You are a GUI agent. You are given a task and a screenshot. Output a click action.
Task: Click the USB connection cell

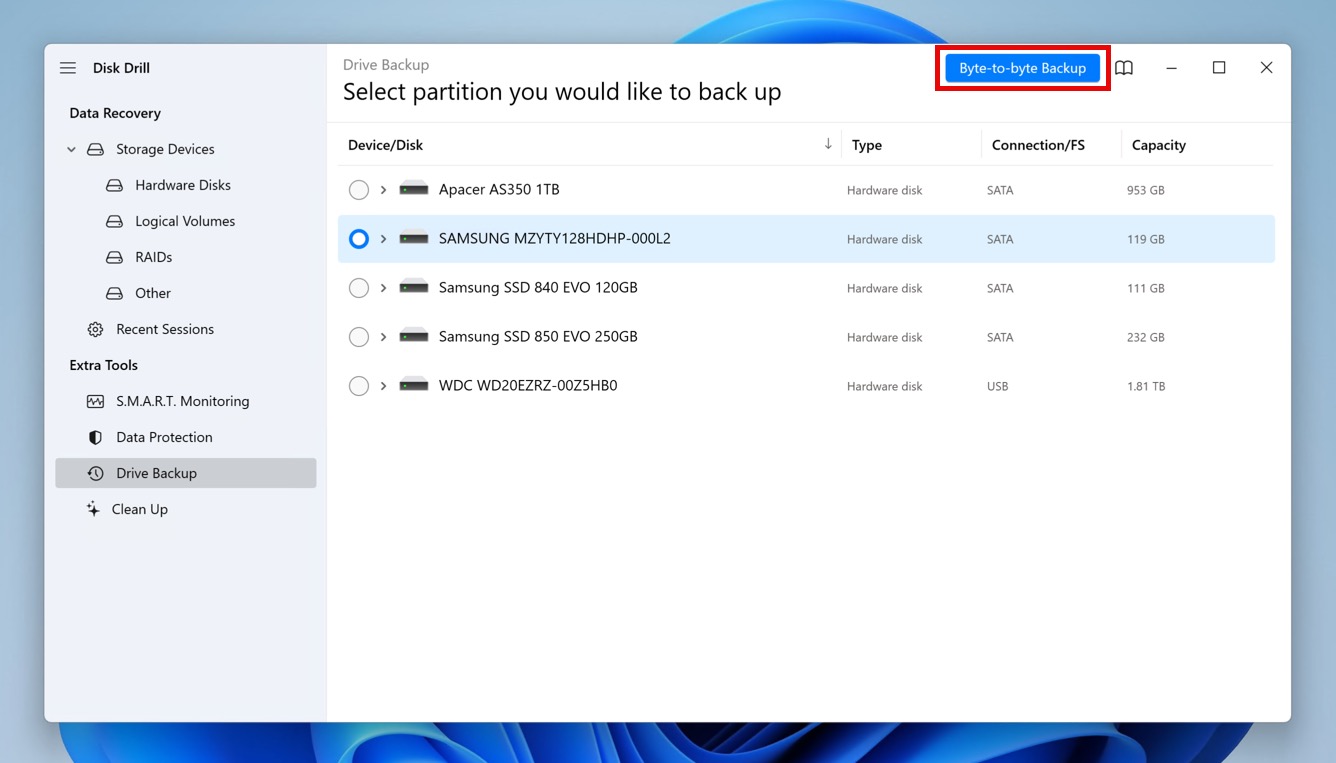coord(998,386)
